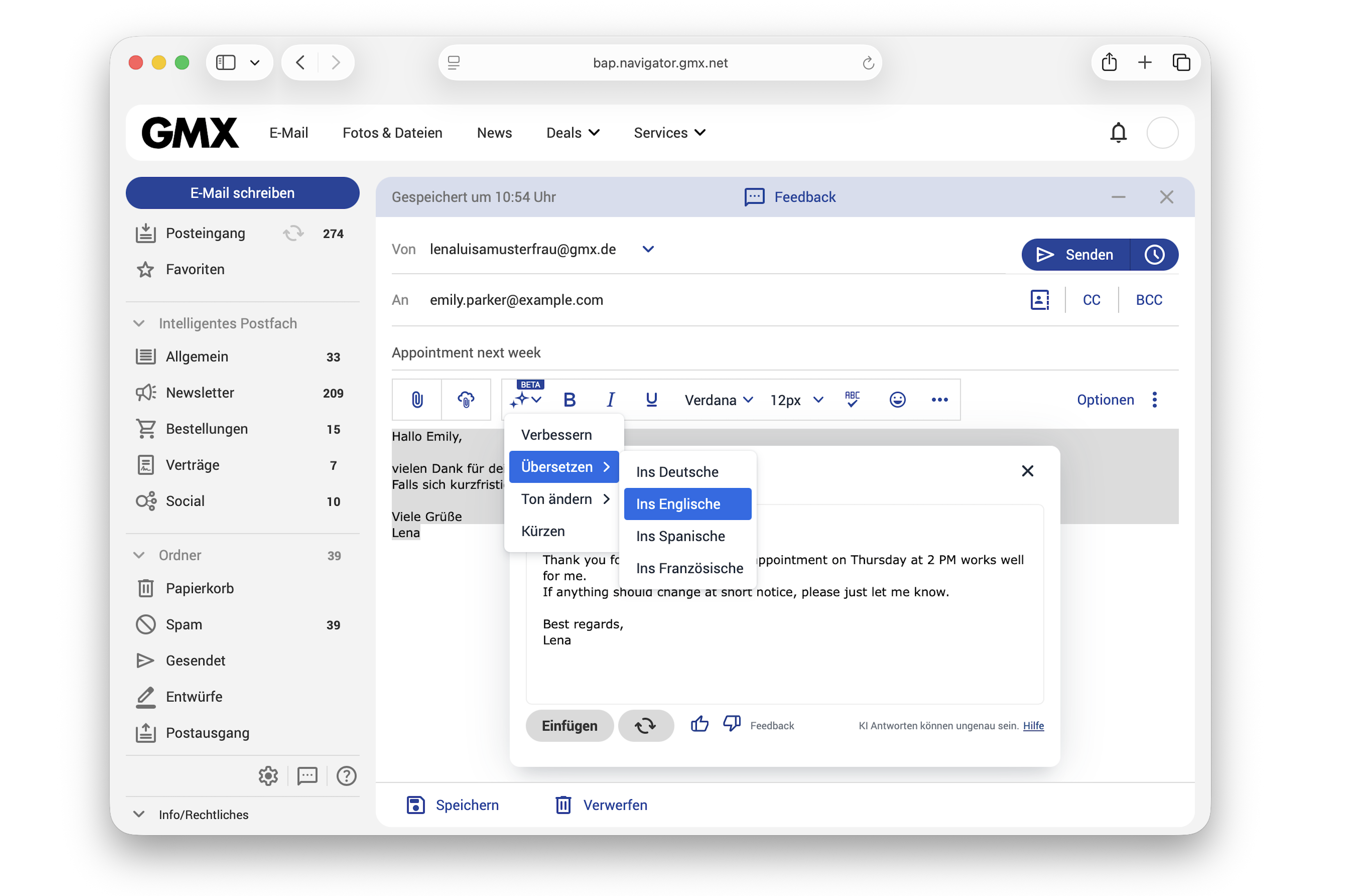Collapse Intelligentes Postfach section
Screen dimensions: 1353x896
coord(139,324)
